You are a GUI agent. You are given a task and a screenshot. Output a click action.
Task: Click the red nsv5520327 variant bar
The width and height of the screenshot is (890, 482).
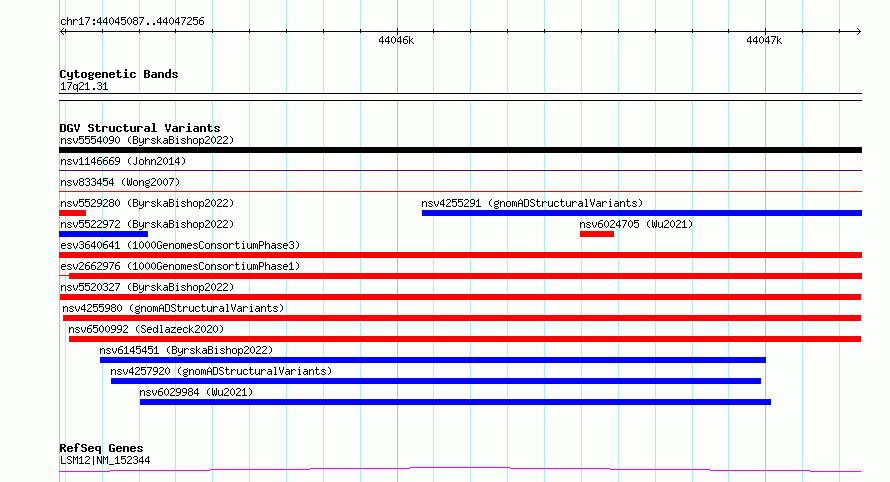pos(460,297)
